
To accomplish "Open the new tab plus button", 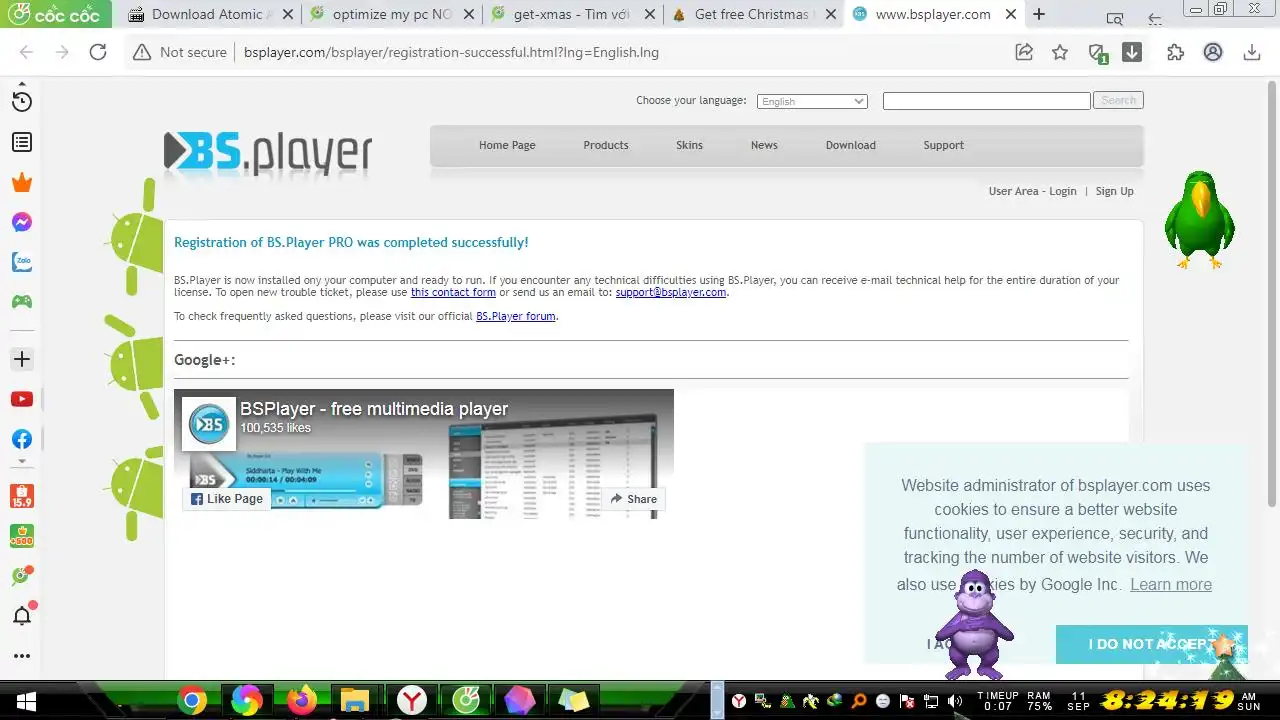I will [x=1039, y=14].
